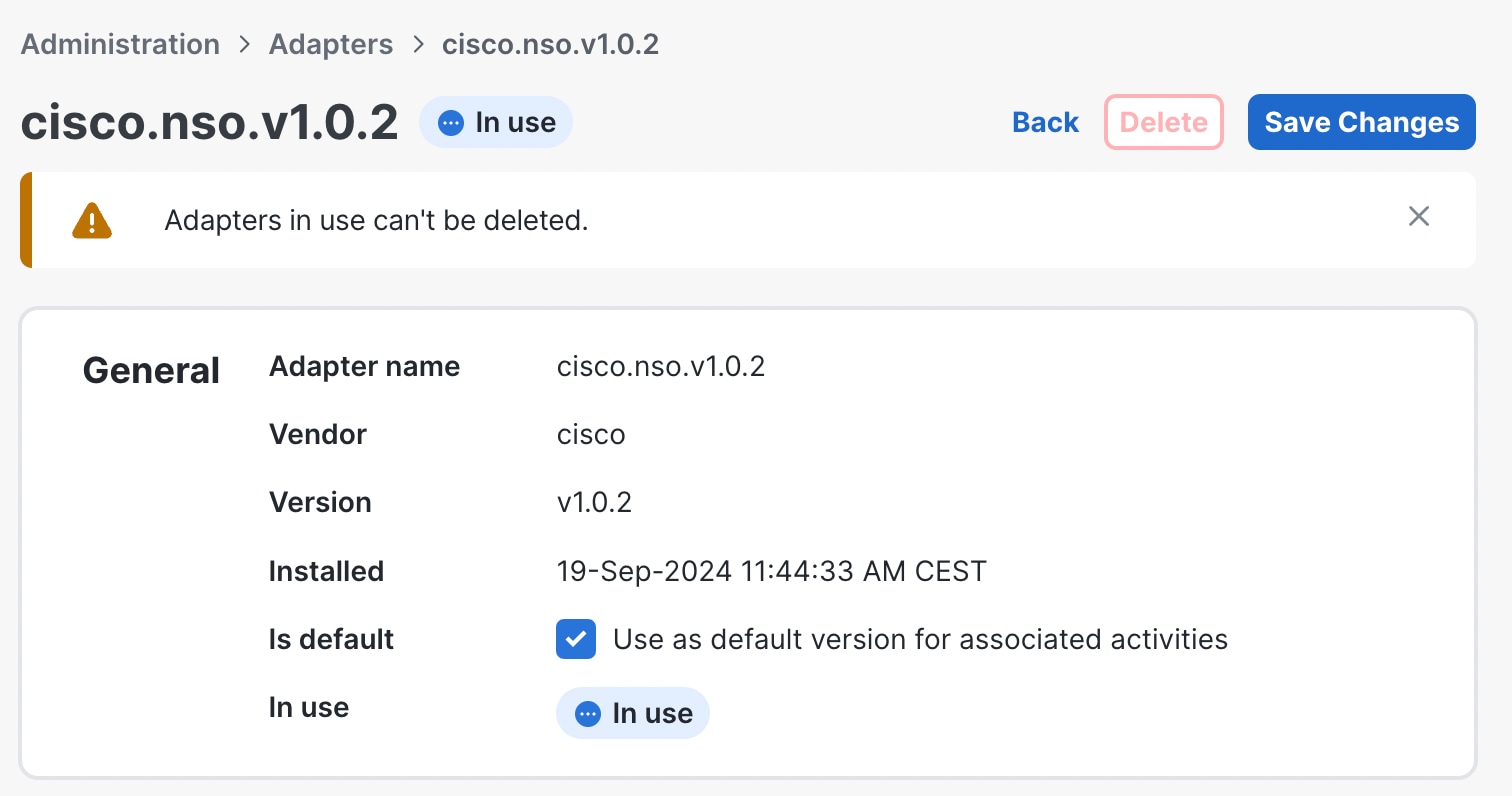Click the Save Changes button
The height and width of the screenshot is (796, 1512).
pos(1361,122)
